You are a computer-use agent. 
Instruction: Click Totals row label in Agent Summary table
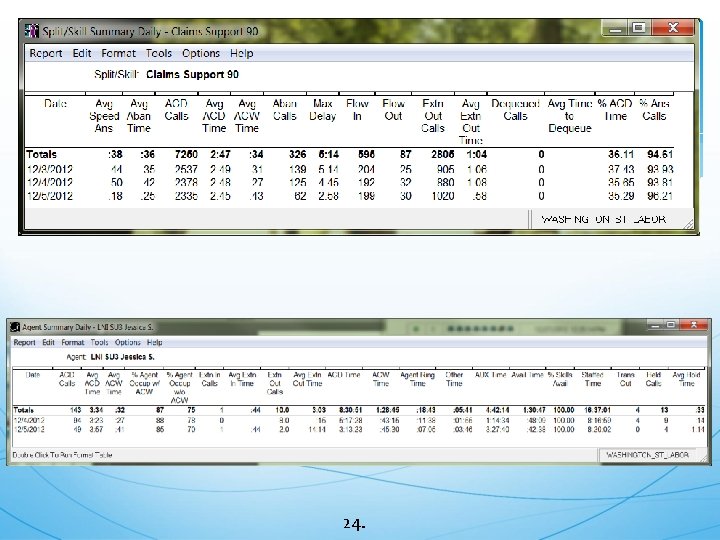tap(23, 410)
